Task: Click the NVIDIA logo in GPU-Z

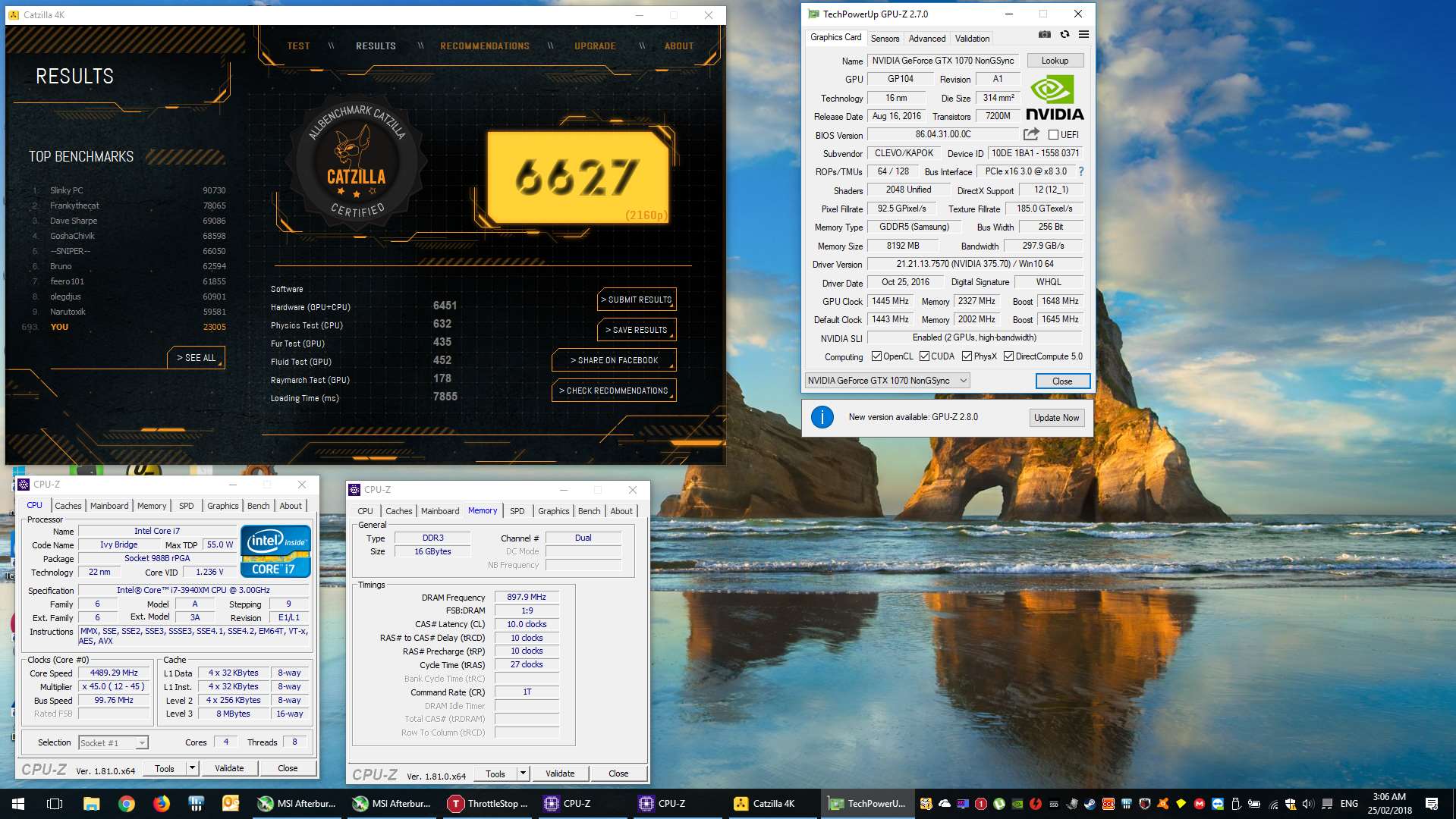Action: tap(1055, 98)
